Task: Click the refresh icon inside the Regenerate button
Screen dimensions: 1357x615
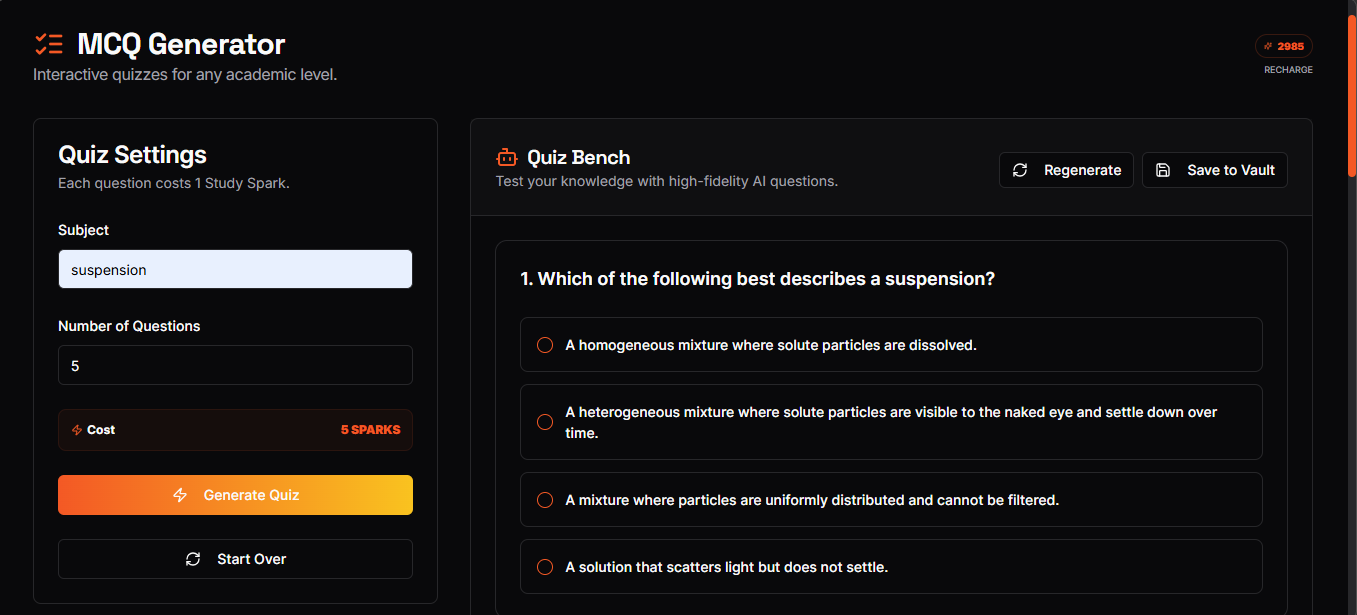Action: pyautogui.click(x=1020, y=170)
